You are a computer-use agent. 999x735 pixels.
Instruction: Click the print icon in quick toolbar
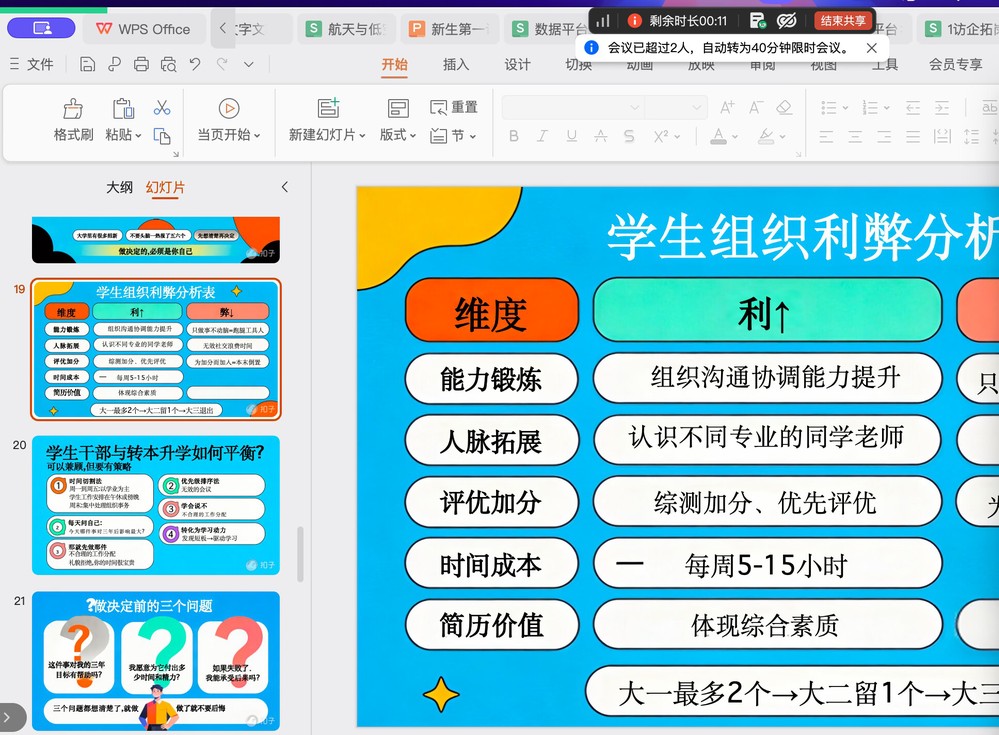(141, 64)
